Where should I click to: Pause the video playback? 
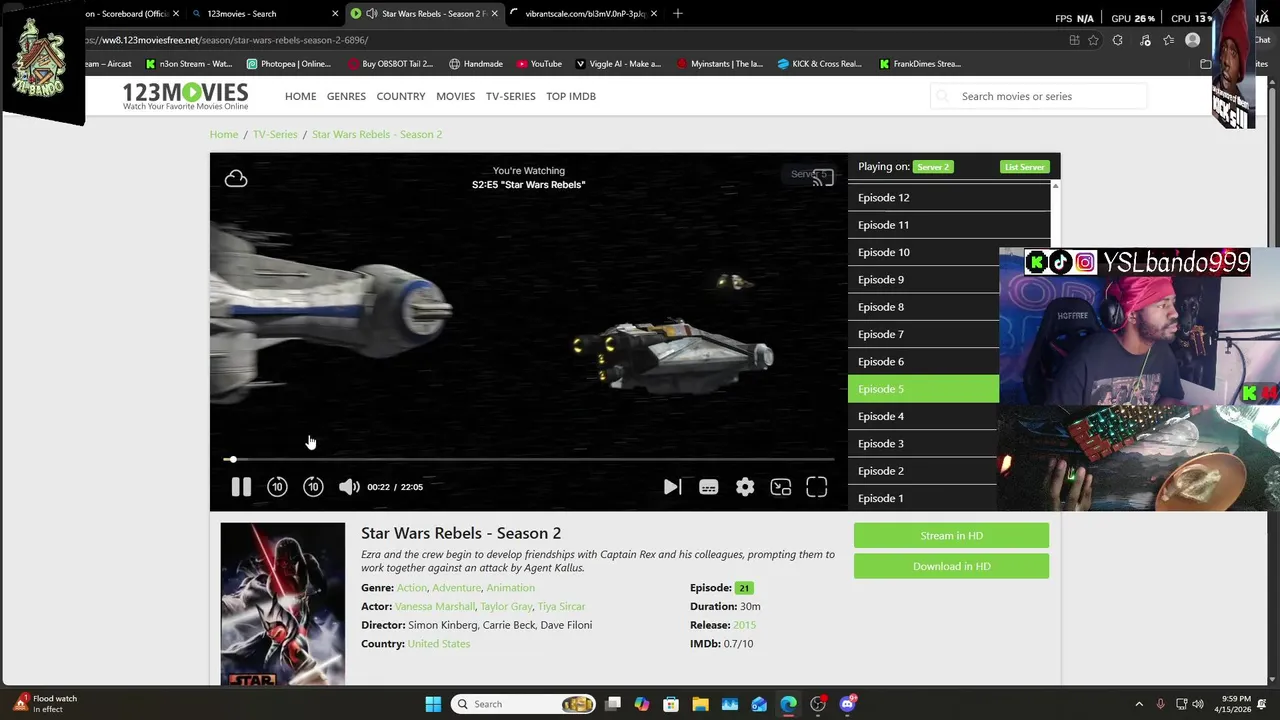[x=241, y=487]
